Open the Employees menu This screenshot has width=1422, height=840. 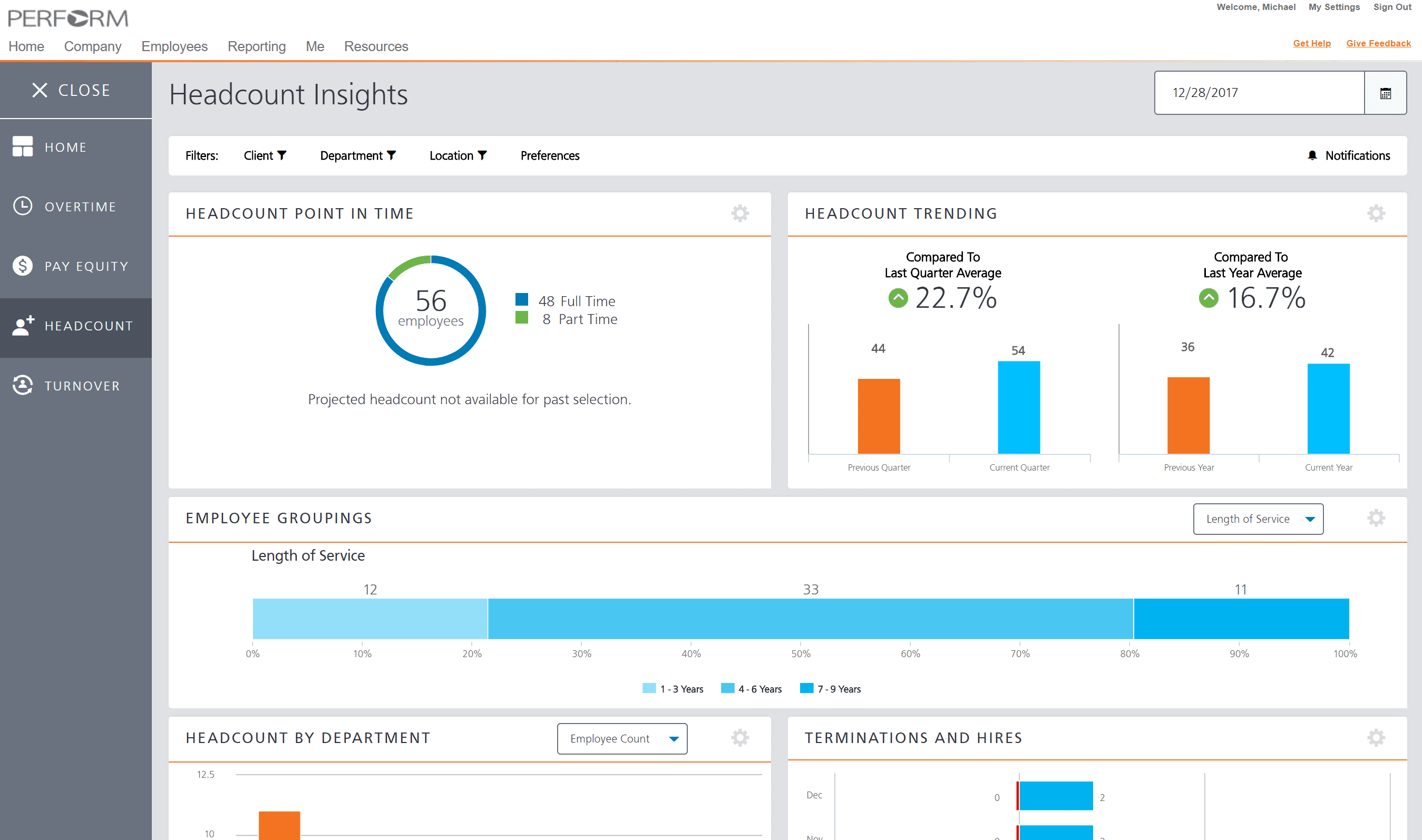point(174,46)
